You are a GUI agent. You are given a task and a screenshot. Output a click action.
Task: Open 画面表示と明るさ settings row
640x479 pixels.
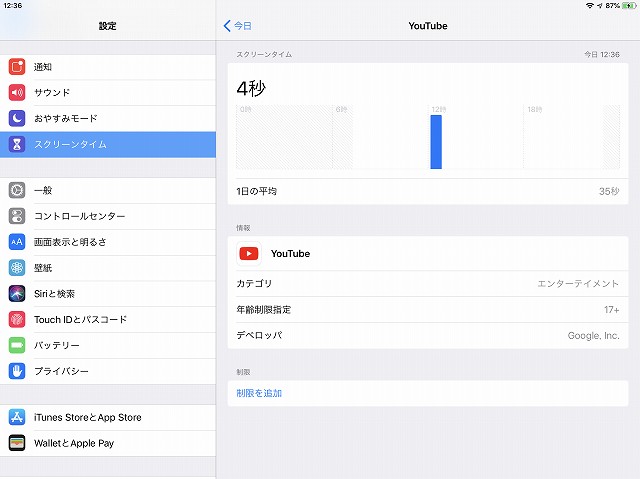click(108, 242)
